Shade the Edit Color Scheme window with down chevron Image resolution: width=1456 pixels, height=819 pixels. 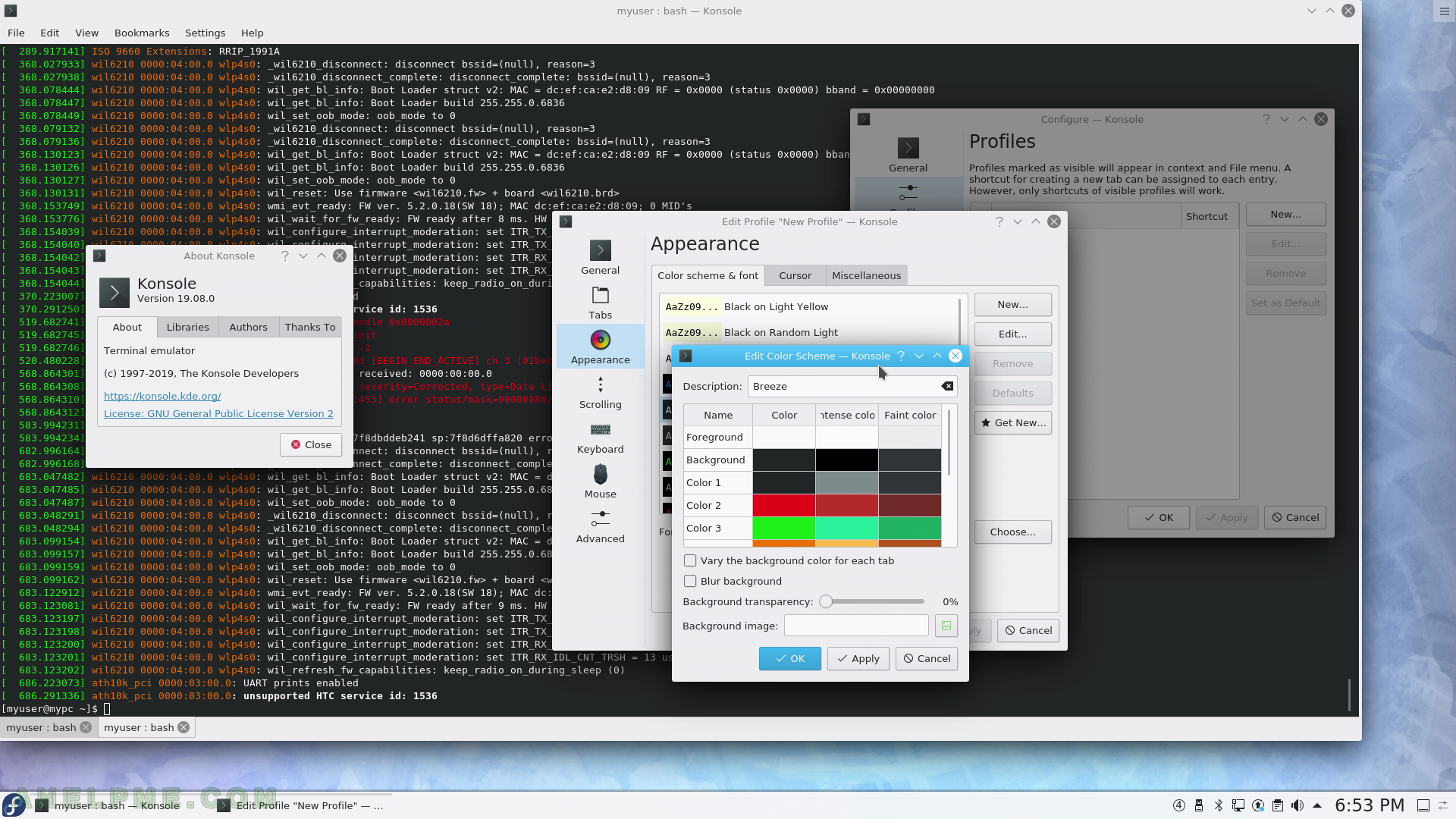pyautogui.click(x=919, y=356)
